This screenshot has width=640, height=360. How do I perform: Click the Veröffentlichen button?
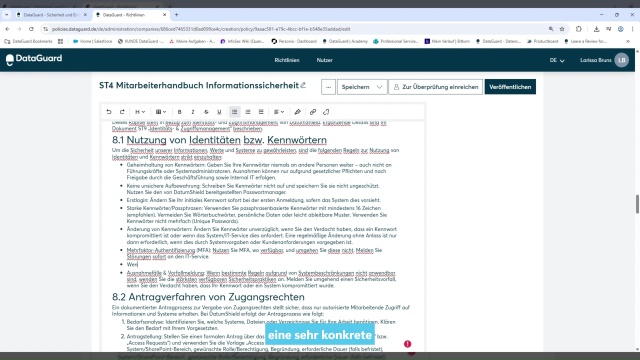coord(510,87)
